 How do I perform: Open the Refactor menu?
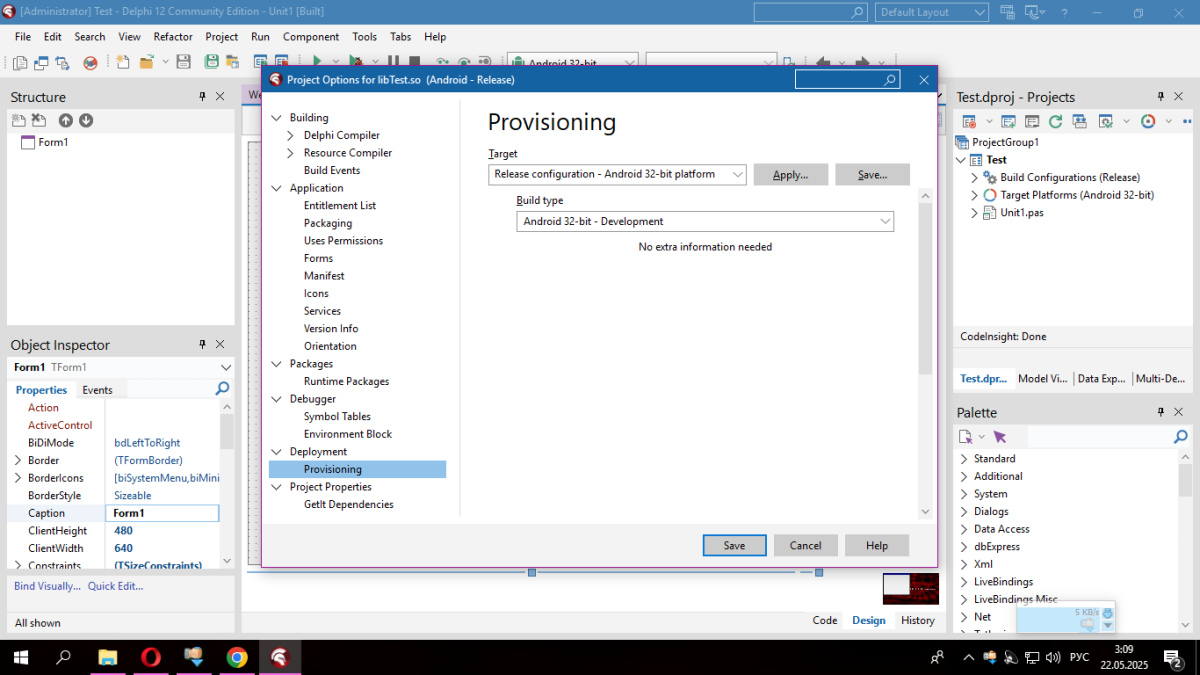tap(173, 36)
